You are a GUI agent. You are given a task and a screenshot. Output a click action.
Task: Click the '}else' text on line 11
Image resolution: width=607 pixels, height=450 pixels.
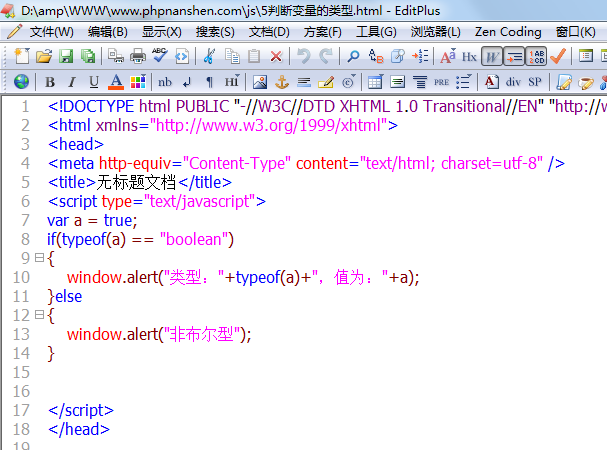65,296
